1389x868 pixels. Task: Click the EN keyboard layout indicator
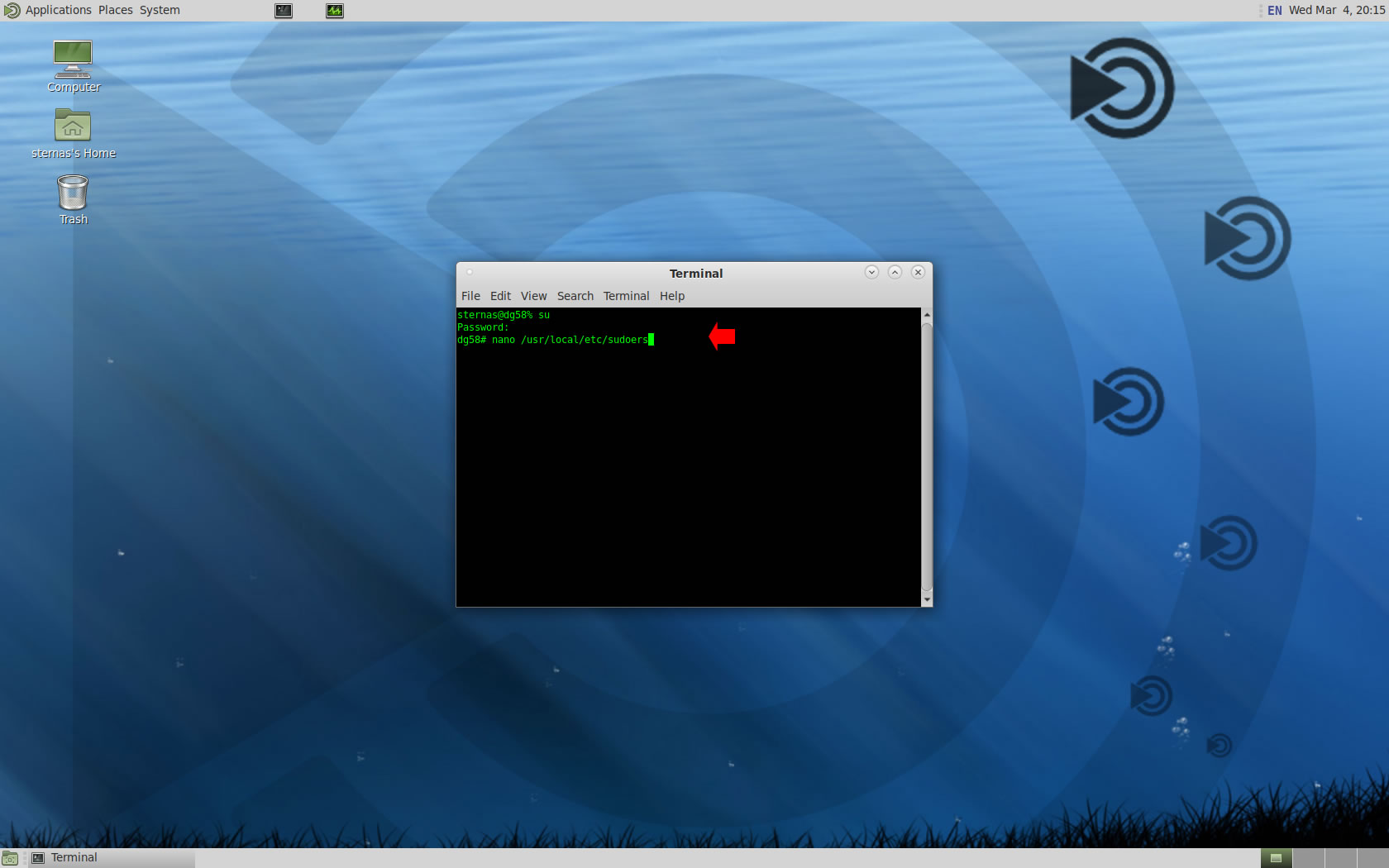1274,11
